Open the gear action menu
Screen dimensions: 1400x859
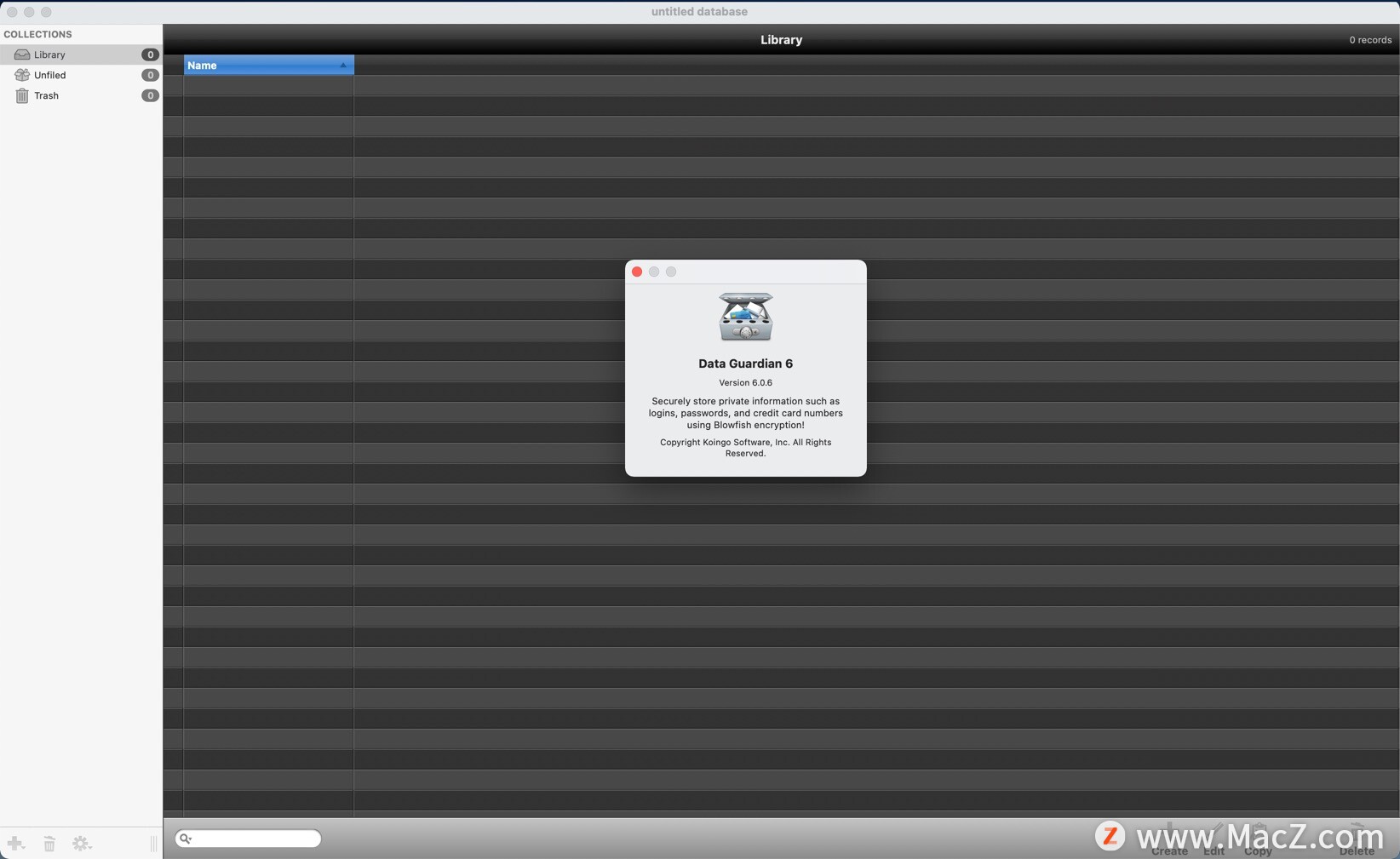click(x=82, y=844)
